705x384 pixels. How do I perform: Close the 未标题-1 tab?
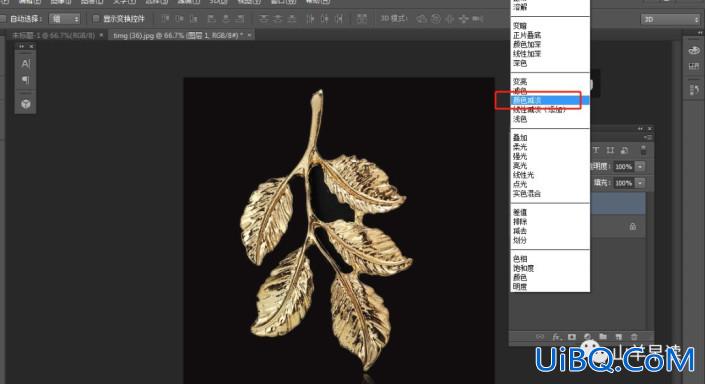(101, 35)
